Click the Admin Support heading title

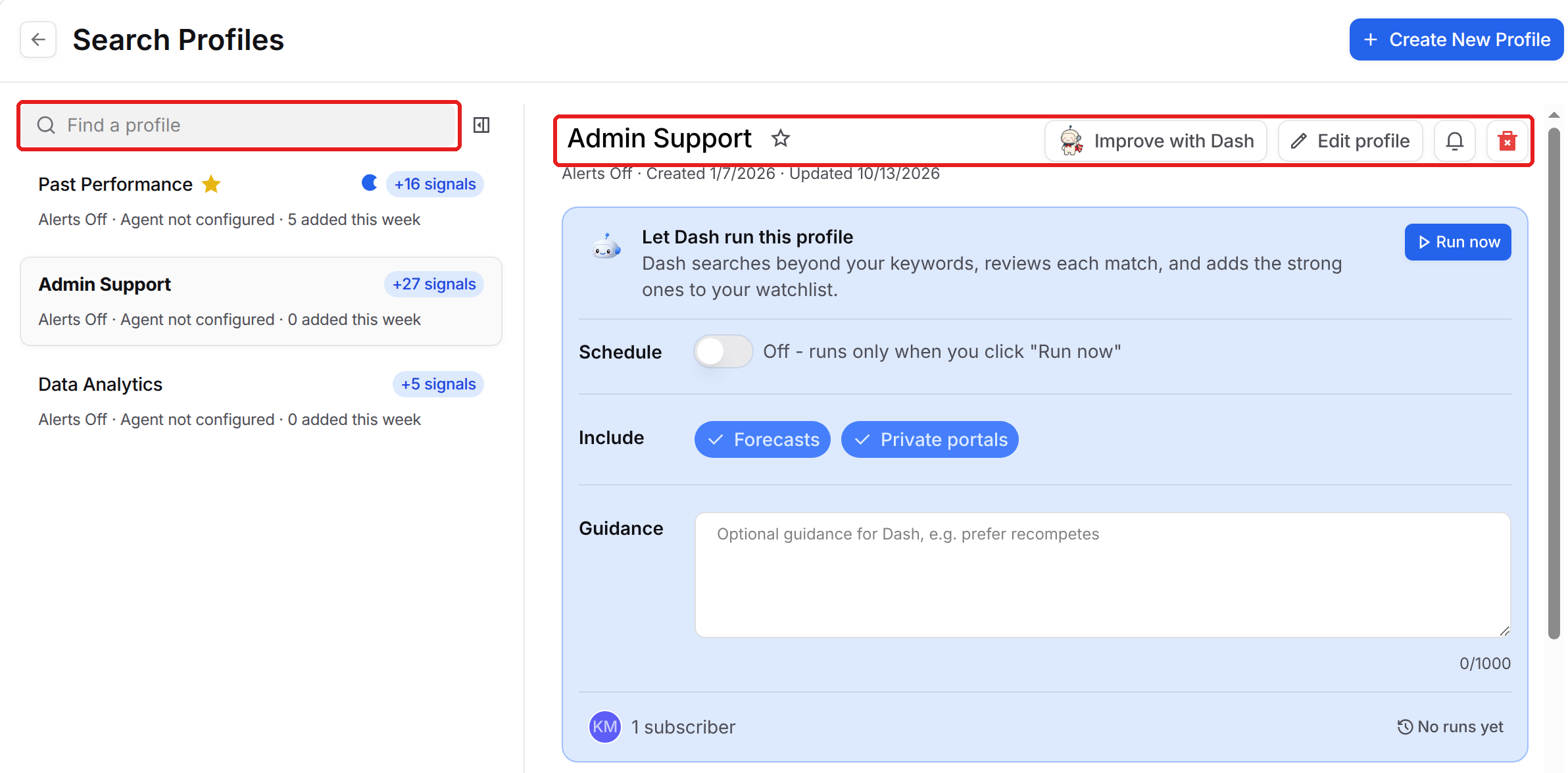[659, 138]
